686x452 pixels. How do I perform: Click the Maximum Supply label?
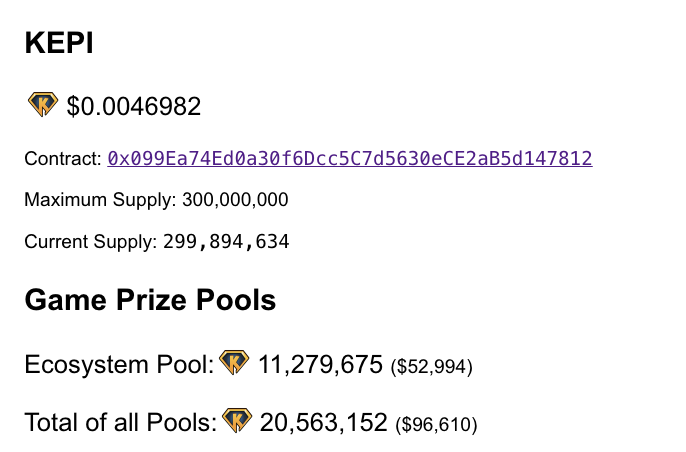[x=100, y=200]
